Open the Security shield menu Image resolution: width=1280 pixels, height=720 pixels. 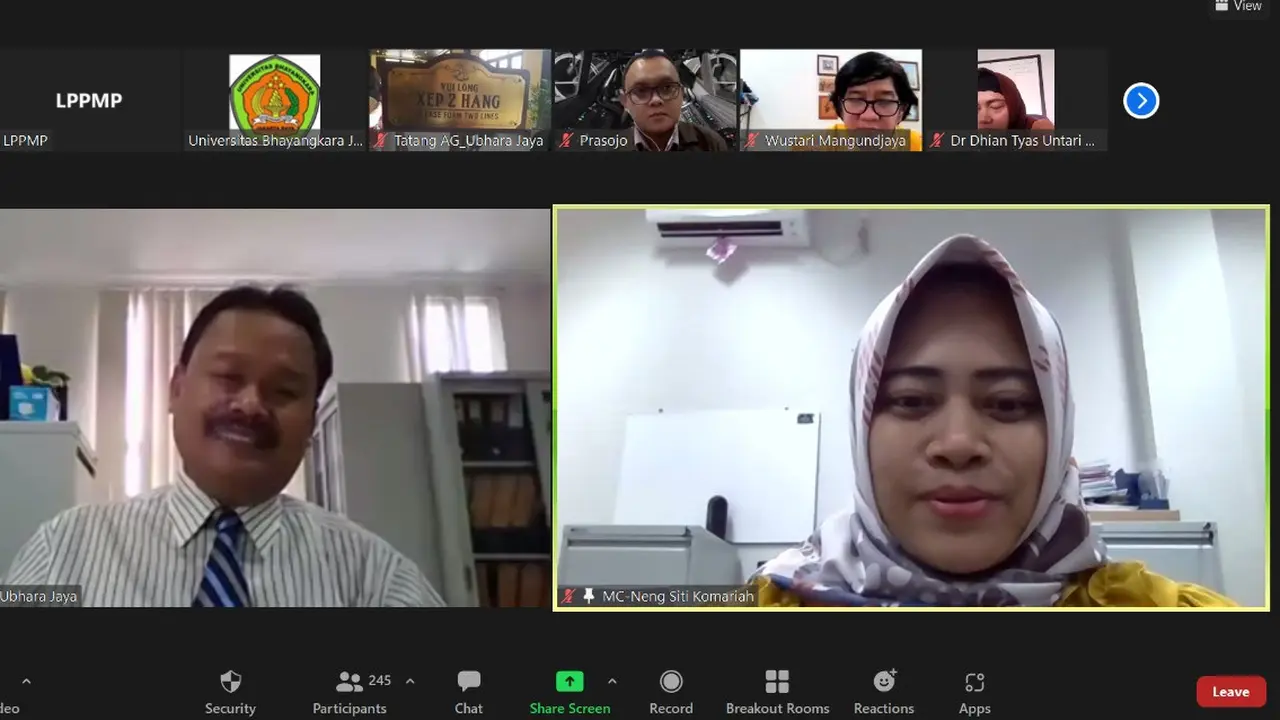point(230,692)
